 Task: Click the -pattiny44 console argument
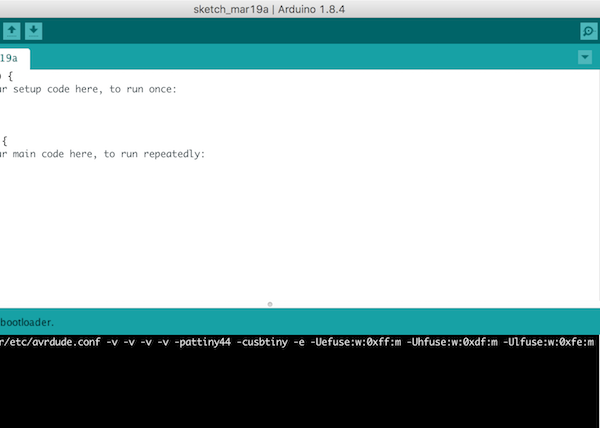click(203, 342)
